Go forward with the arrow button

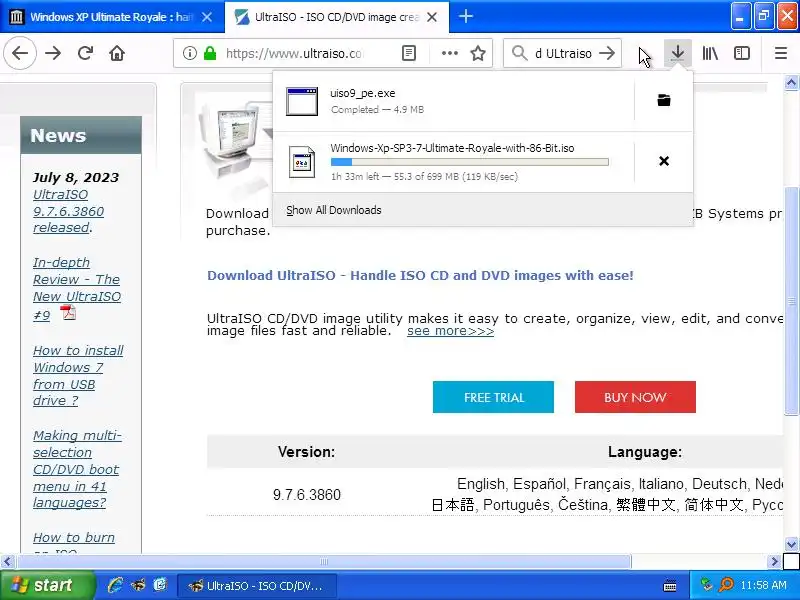(x=53, y=53)
